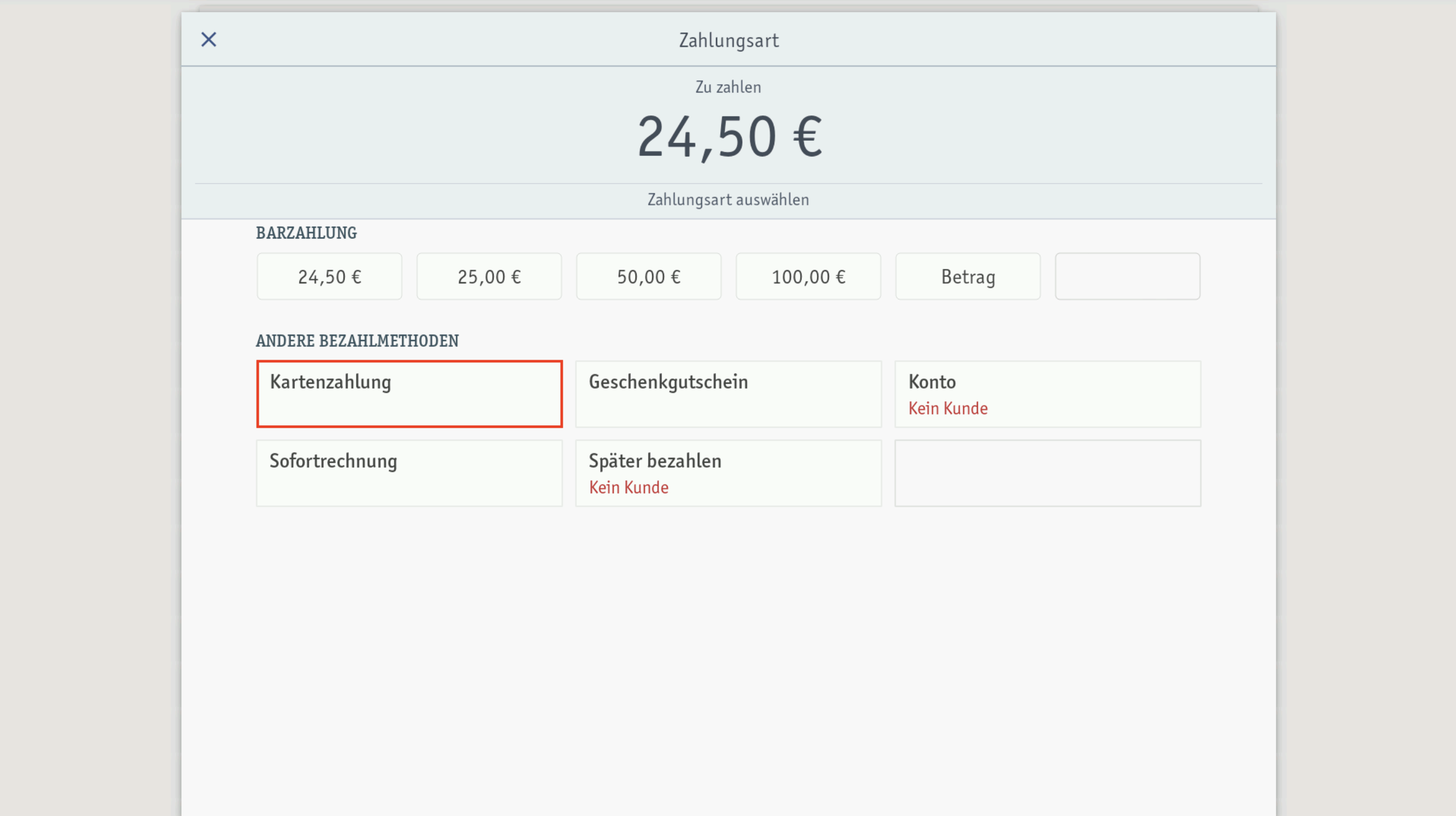Choose Sofortrechnung payment method

409,473
